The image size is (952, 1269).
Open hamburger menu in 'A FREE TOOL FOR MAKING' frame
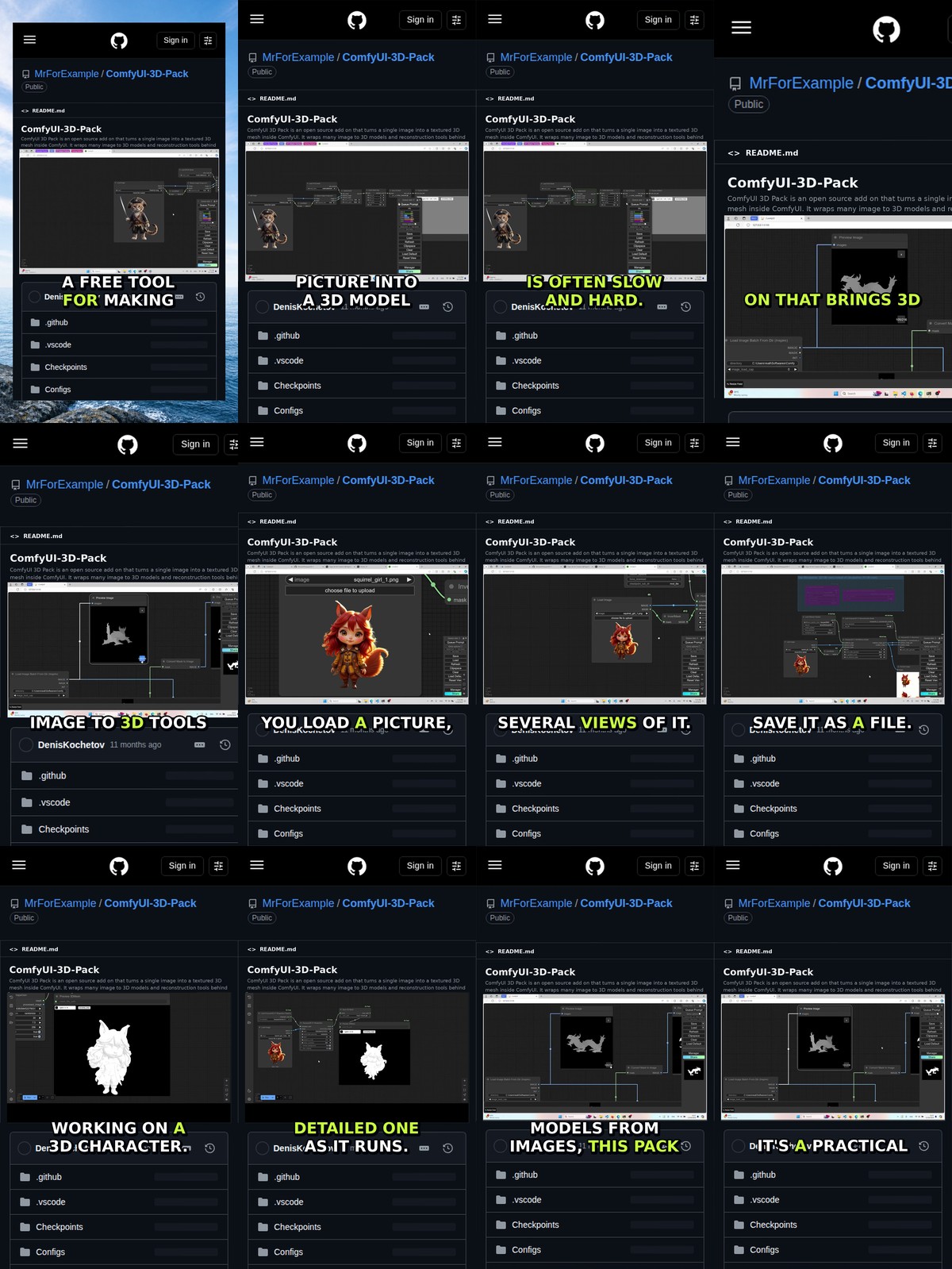[30, 40]
